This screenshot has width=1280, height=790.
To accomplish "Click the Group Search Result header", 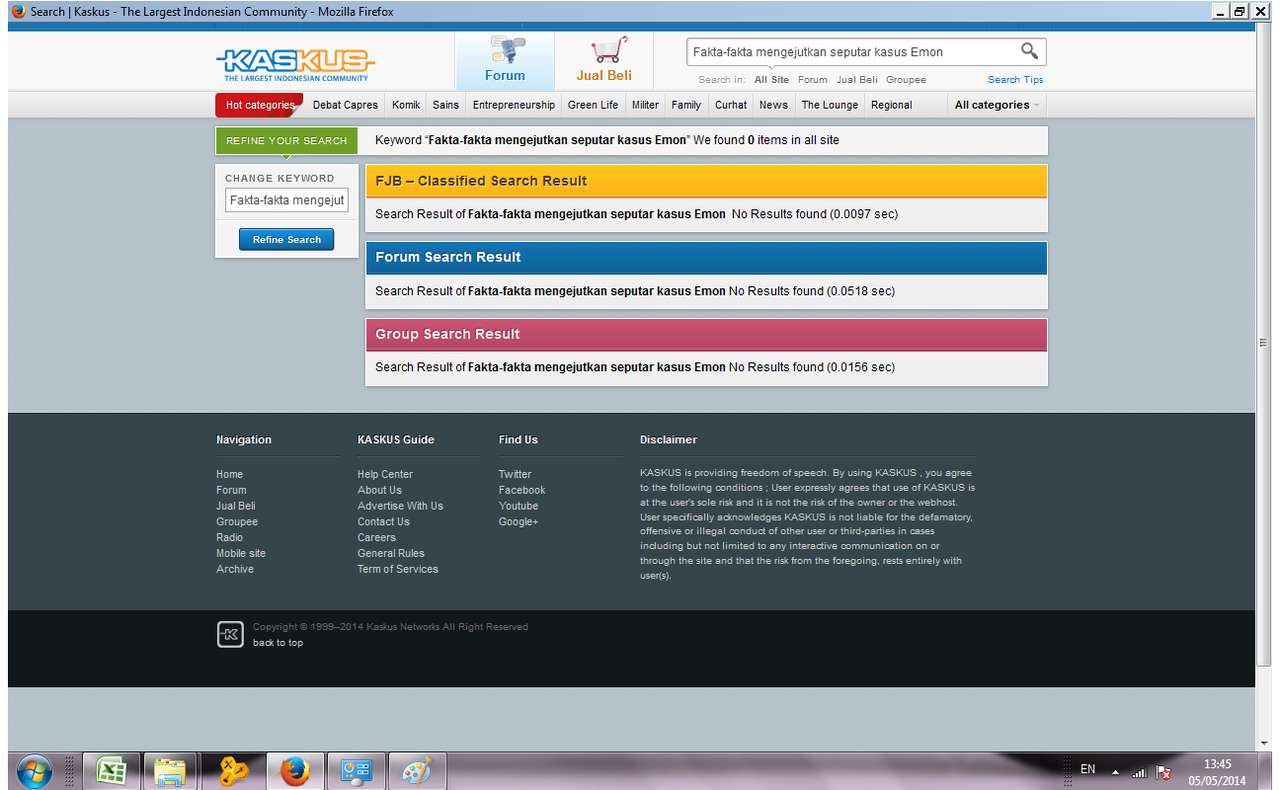I will click(706, 334).
